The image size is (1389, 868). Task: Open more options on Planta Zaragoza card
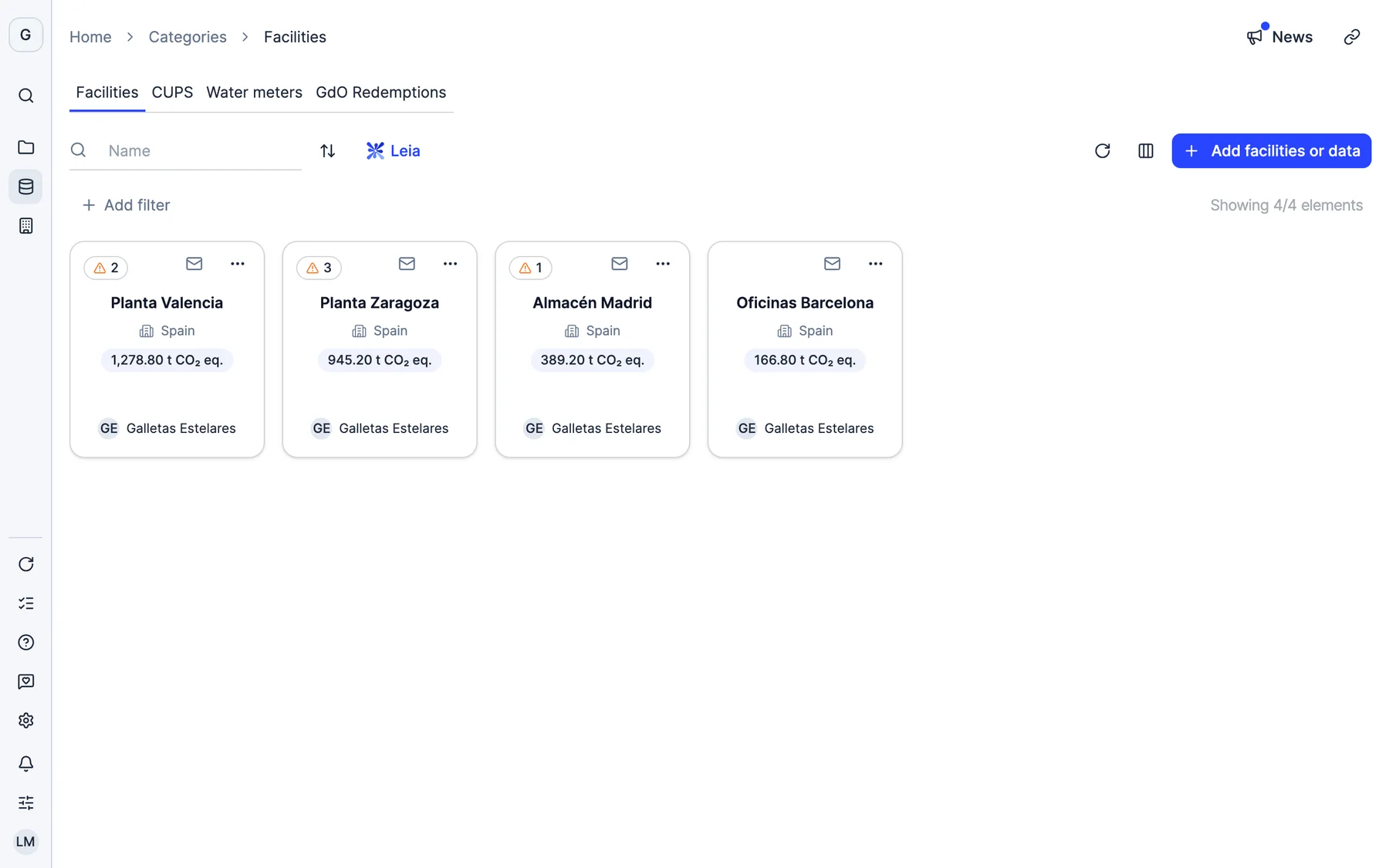[450, 264]
